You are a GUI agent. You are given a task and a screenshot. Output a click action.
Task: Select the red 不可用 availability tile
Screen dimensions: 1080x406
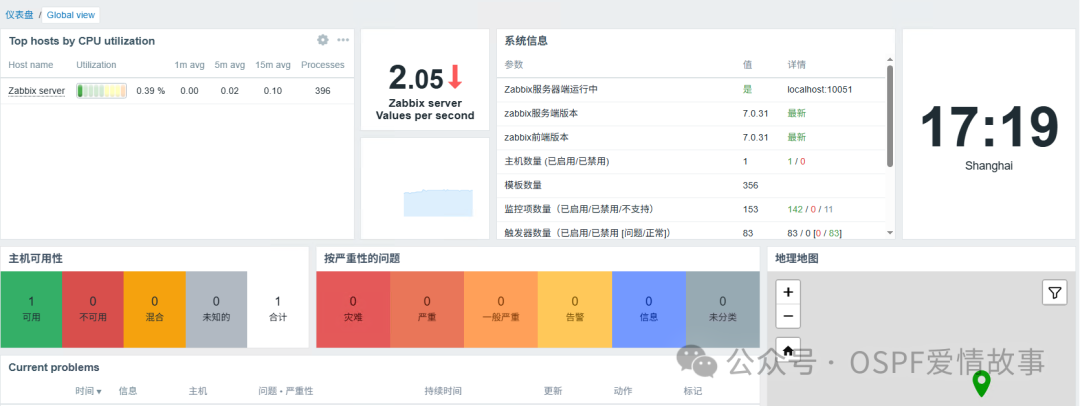[x=93, y=309]
